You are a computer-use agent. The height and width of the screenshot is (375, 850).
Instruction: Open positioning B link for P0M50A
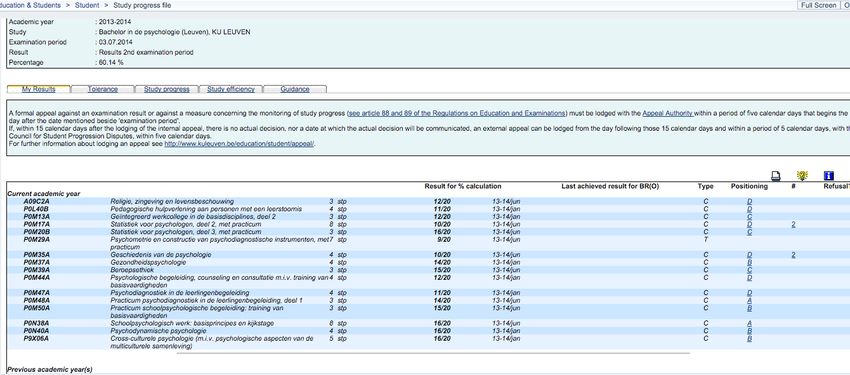click(749, 308)
